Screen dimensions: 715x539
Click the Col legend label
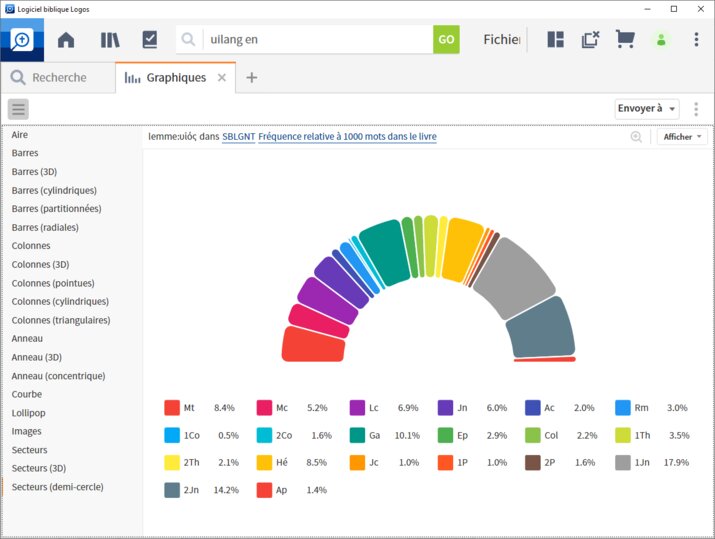(x=551, y=435)
